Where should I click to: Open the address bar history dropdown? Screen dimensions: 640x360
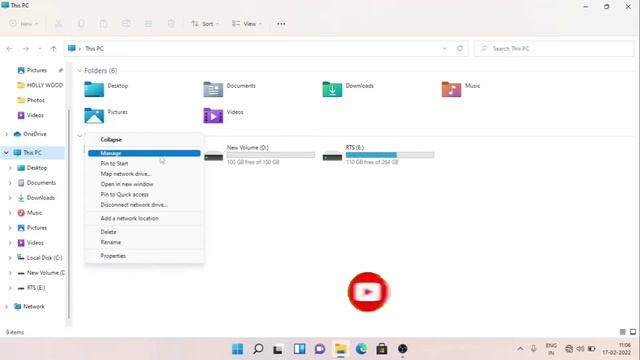click(x=444, y=49)
